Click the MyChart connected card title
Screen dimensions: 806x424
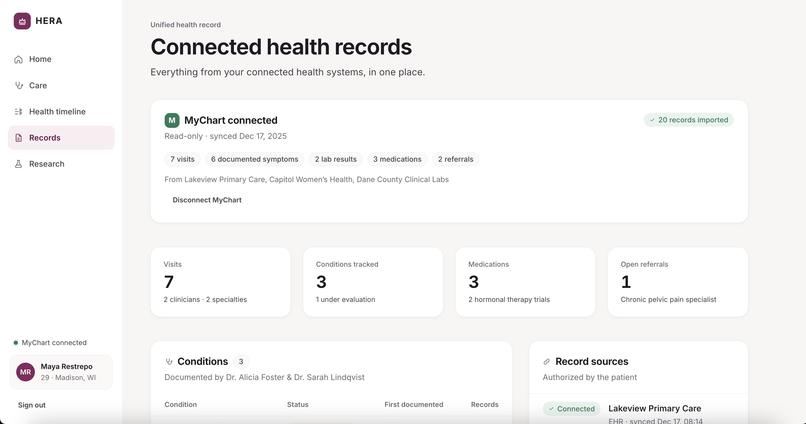(231, 120)
